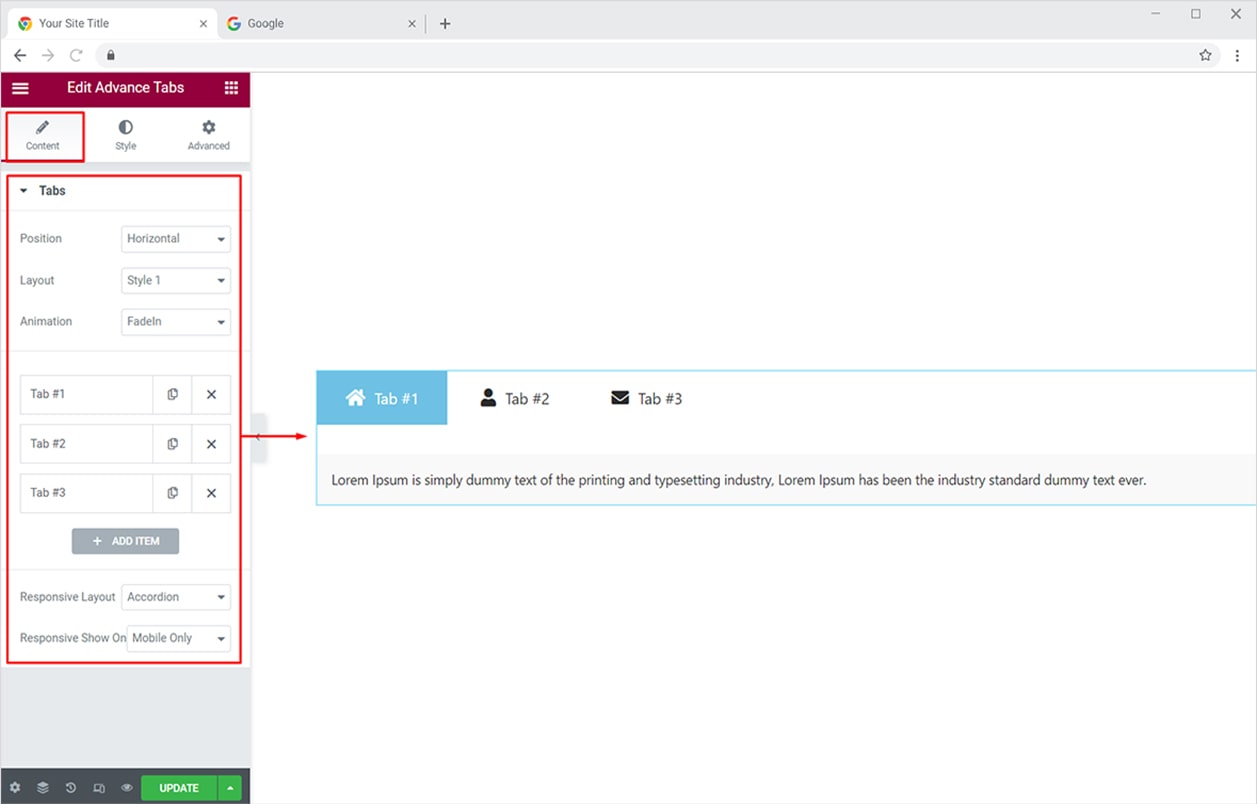Screen dimensions: 1257x804
Task: Toggle Responsive Mode icon in footer
Action: 99,788
